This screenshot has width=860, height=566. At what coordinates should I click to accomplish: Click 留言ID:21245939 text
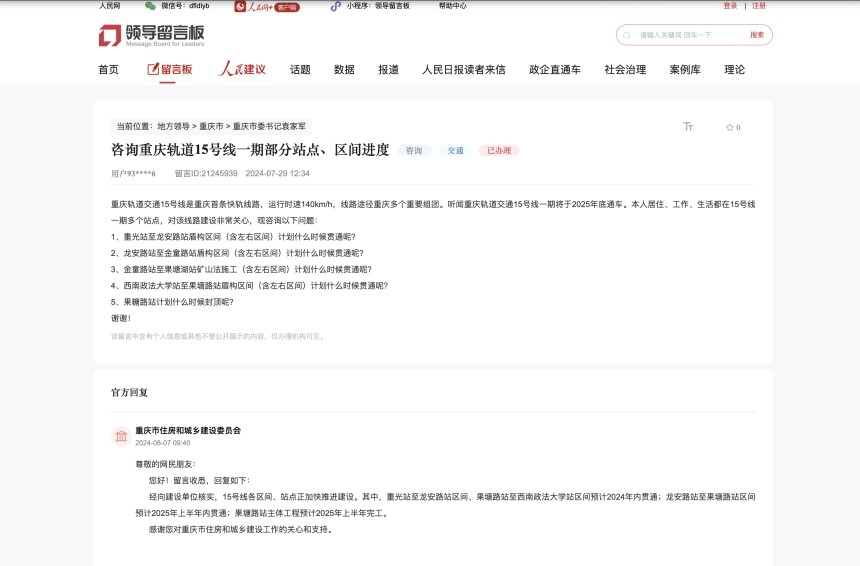pyautogui.click(x=206, y=173)
